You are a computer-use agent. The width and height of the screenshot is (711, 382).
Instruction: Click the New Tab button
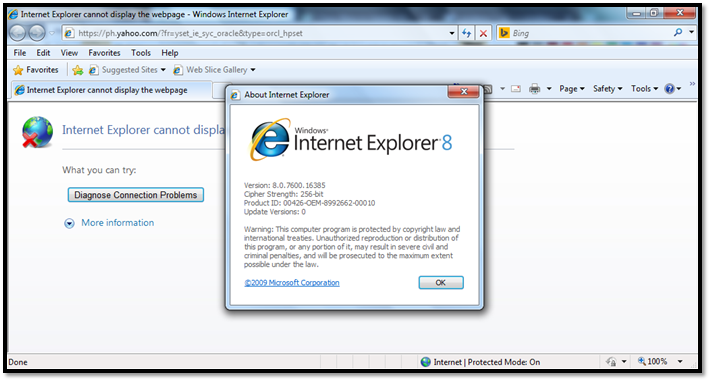(219, 91)
